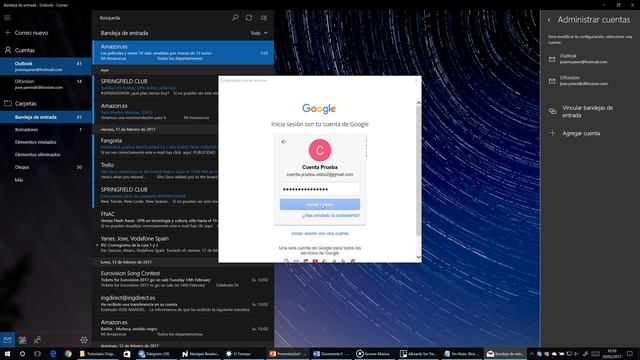640x360 pixels.
Task: Go back in Google sign-in card
Action: coord(284,142)
